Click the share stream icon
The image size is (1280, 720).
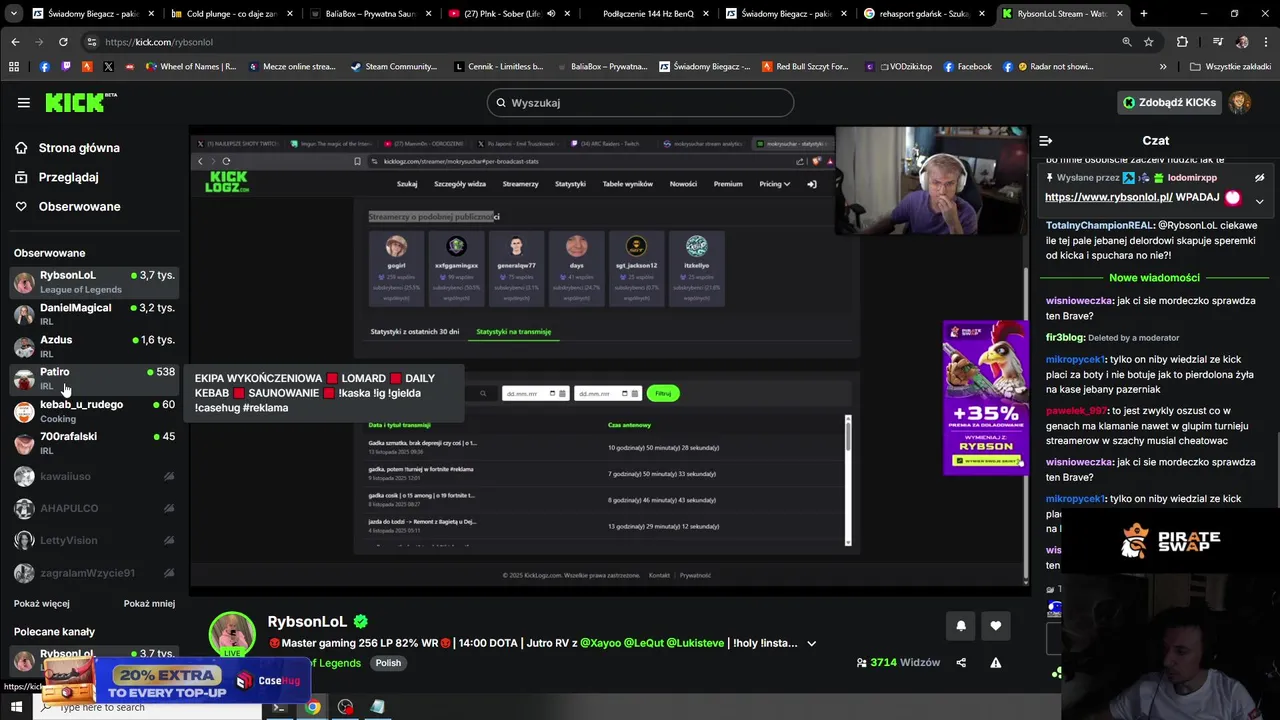pyautogui.click(x=961, y=663)
